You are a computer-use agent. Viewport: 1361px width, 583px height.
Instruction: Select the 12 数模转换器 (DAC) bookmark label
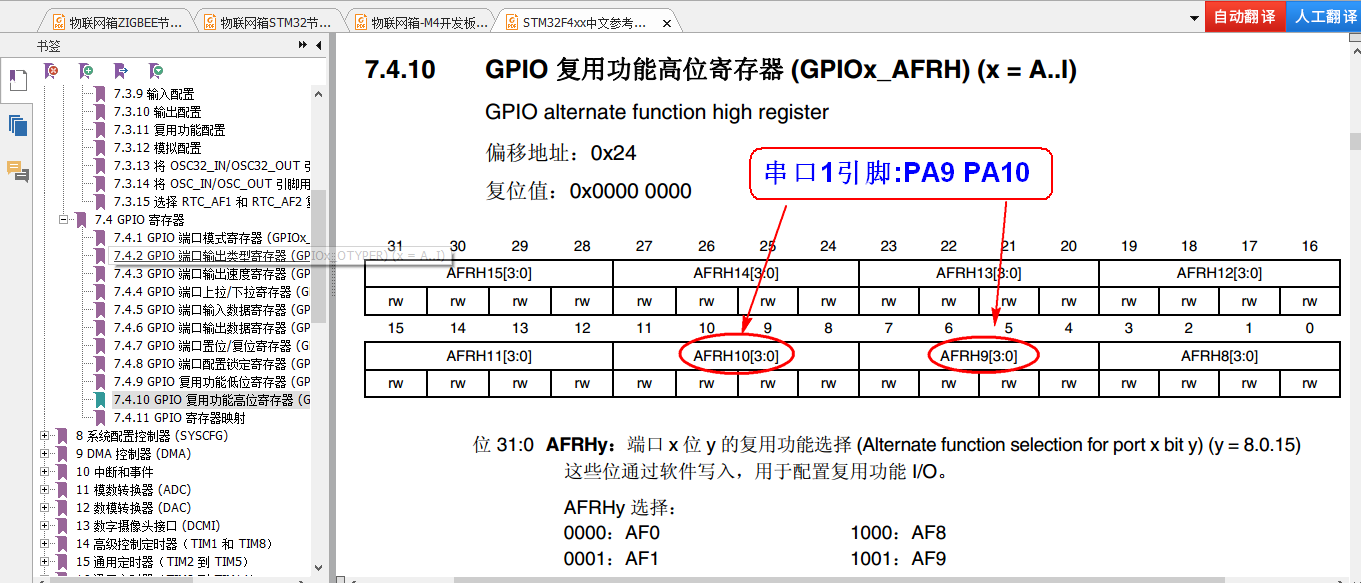click(133, 507)
